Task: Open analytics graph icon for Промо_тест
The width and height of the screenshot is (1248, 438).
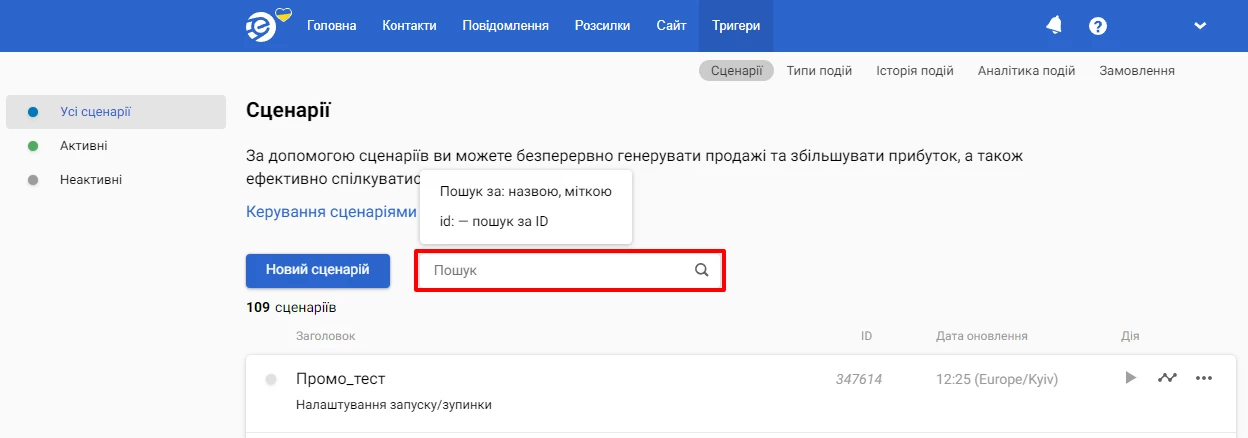Action: pos(1167,378)
